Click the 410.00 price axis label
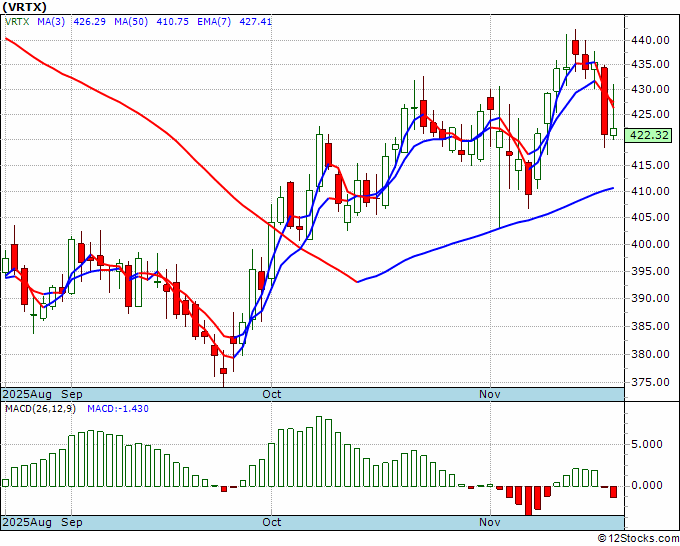This screenshot has height=546, width=680. pos(649,191)
